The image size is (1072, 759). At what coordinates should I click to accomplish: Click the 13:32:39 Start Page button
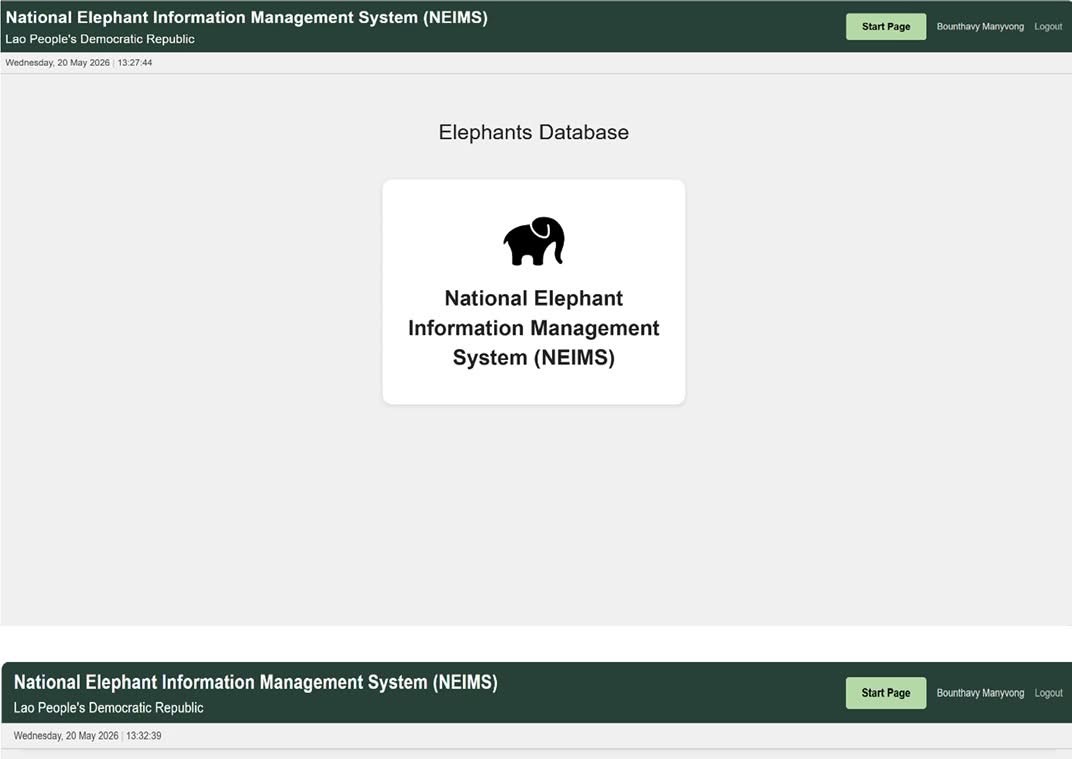click(885, 693)
